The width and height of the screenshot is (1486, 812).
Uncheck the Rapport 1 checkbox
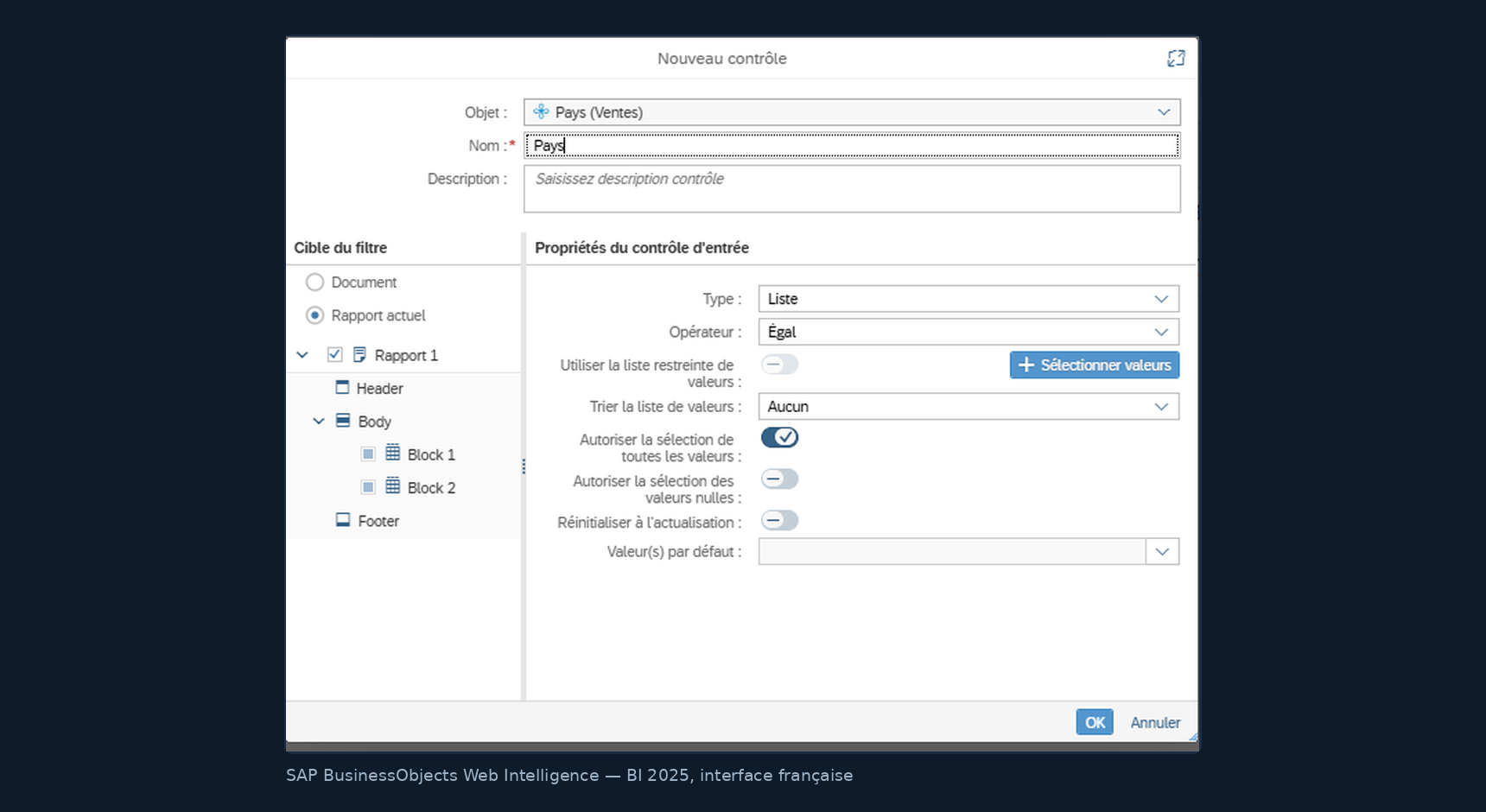[334, 355]
